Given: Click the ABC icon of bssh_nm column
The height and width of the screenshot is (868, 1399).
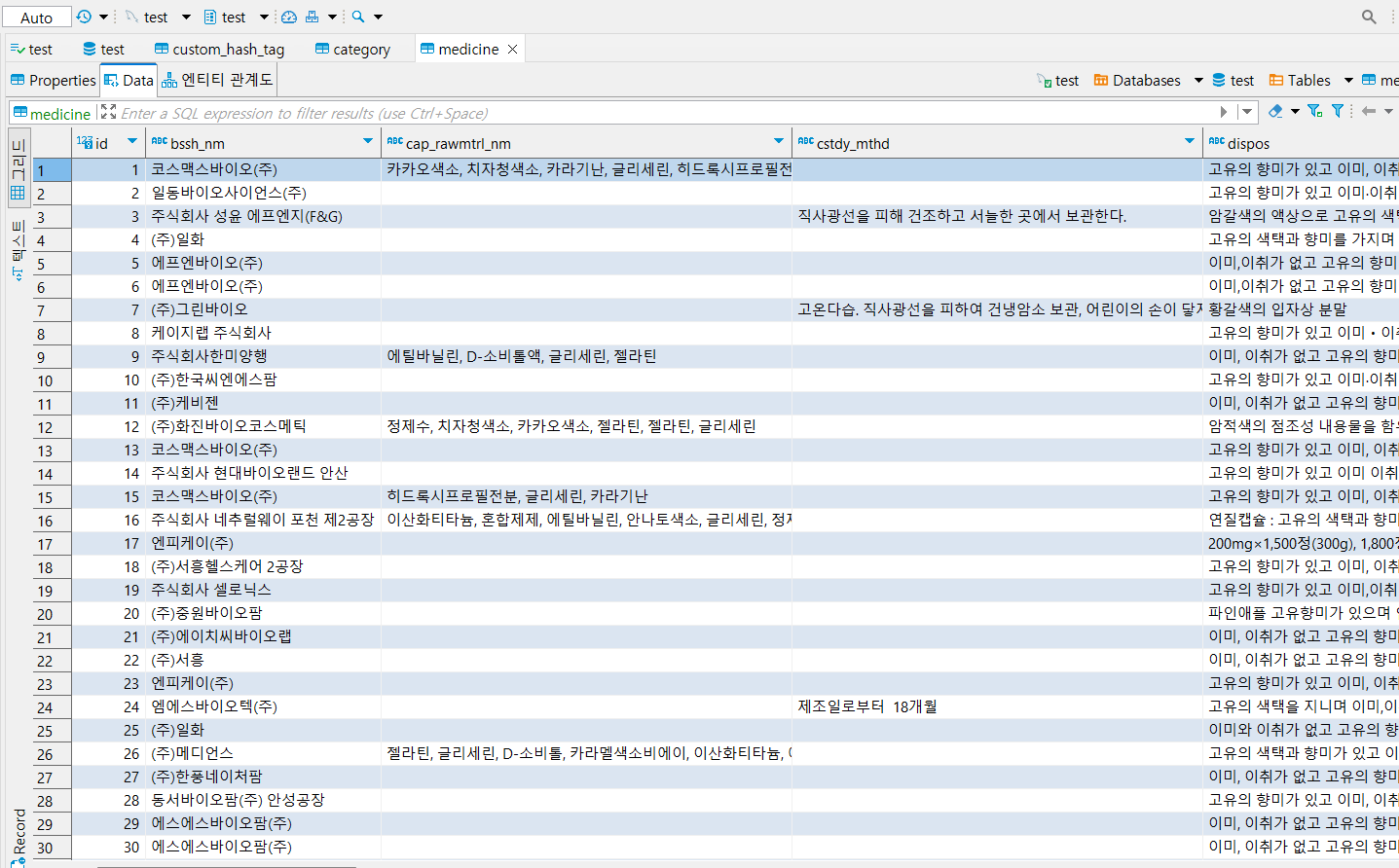Looking at the screenshot, I should tap(160, 142).
